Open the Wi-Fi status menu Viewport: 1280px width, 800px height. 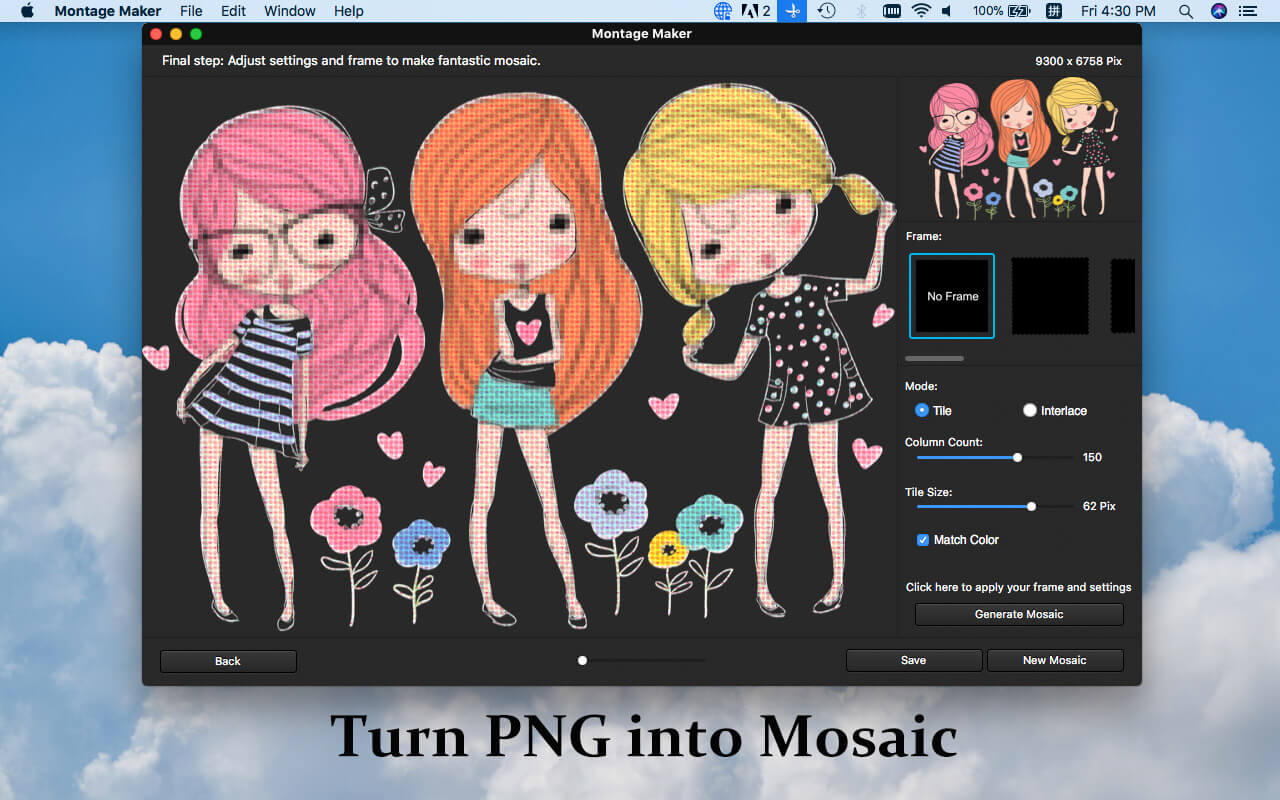[x=920, y=11]
